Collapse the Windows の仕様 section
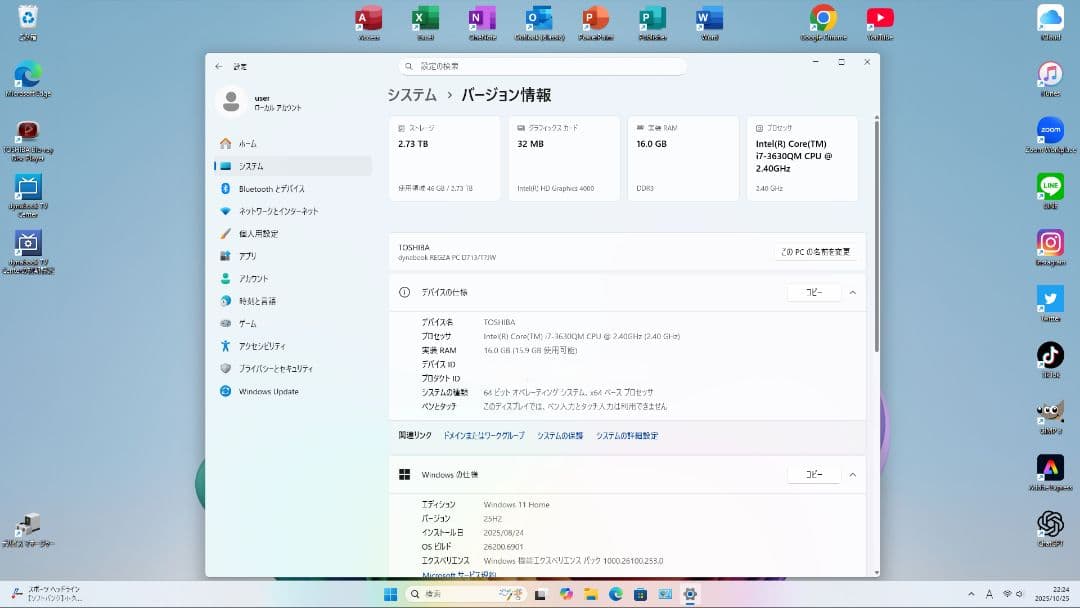 (x=851, y=474)
